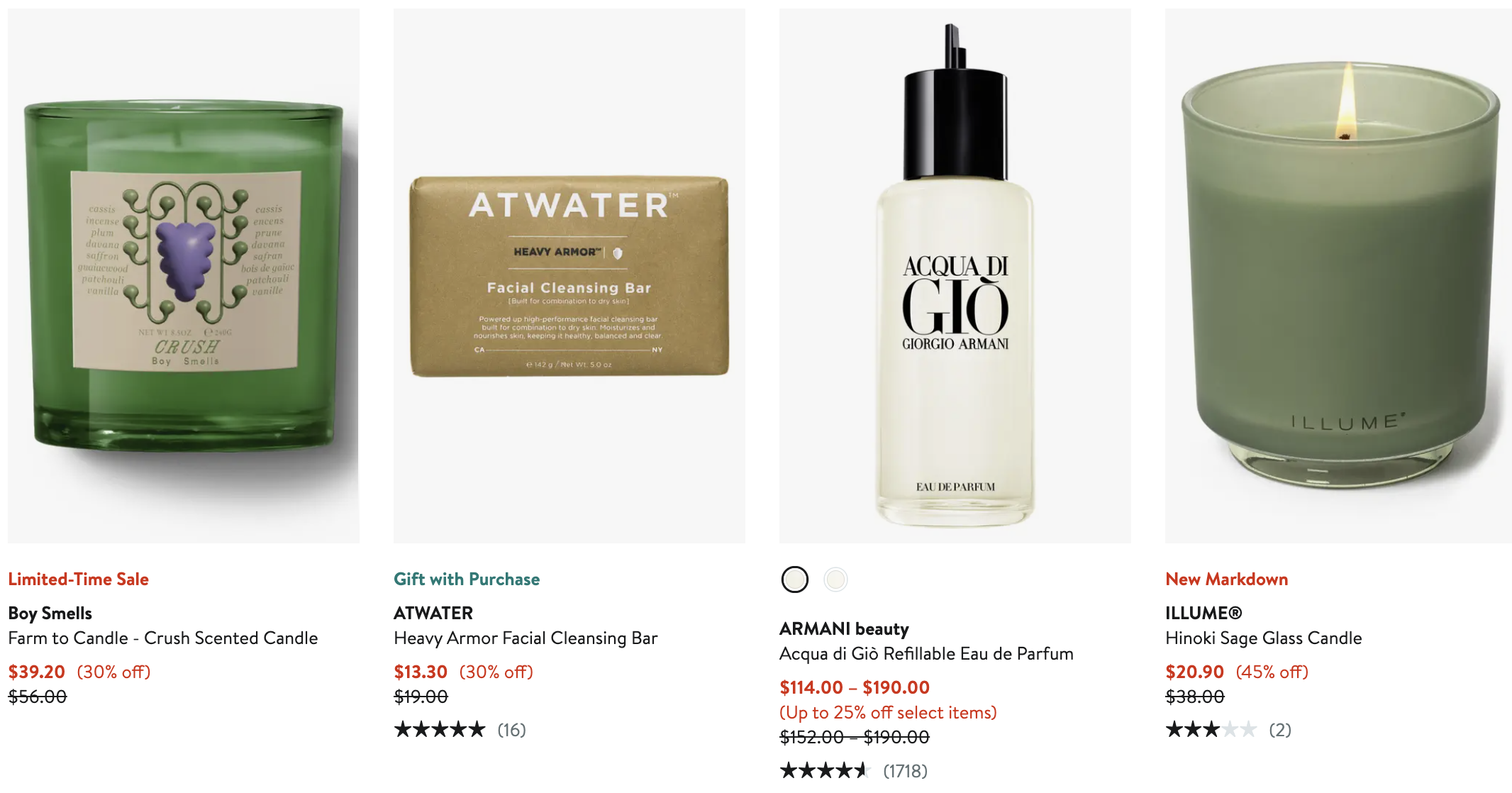Open the Boy Smells Crush candle image
1512x793 pixels.
(184, 276)
